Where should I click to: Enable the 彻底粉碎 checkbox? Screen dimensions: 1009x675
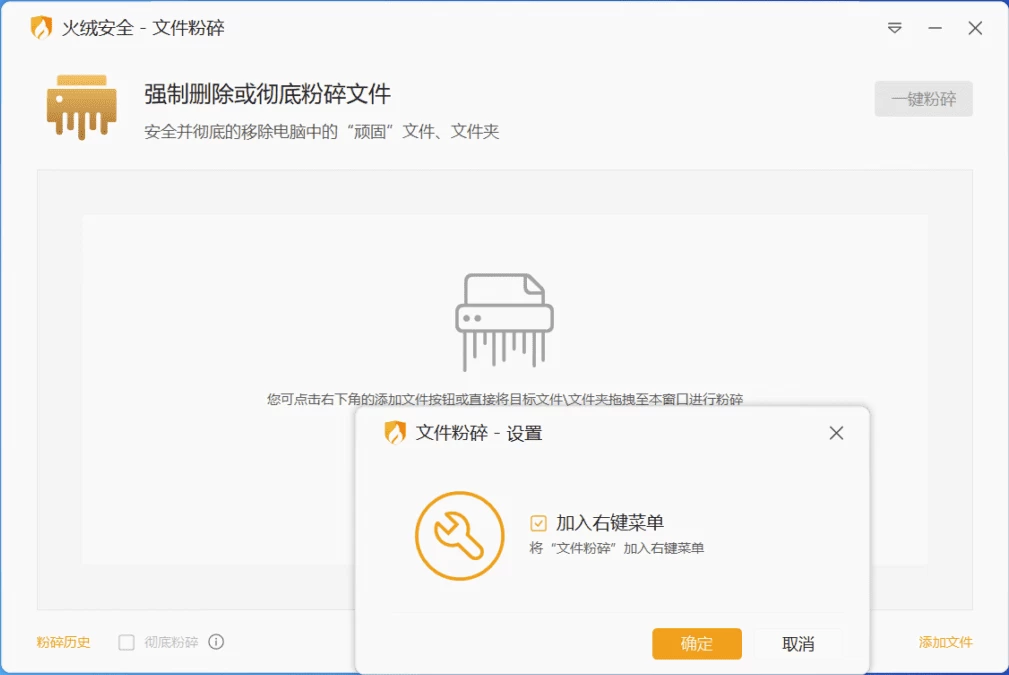tap(127, 642)
